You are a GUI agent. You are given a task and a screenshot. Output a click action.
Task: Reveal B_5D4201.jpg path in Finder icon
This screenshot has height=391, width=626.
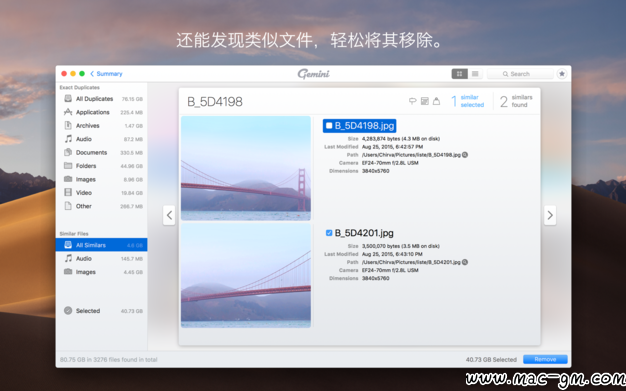(x=465, y=262)
